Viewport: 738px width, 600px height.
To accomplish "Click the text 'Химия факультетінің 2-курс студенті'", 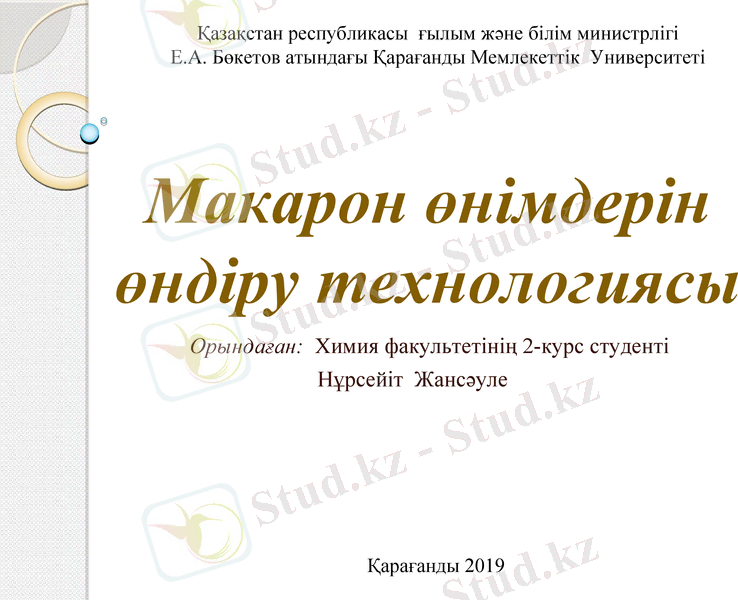I will tap(492, 347).
